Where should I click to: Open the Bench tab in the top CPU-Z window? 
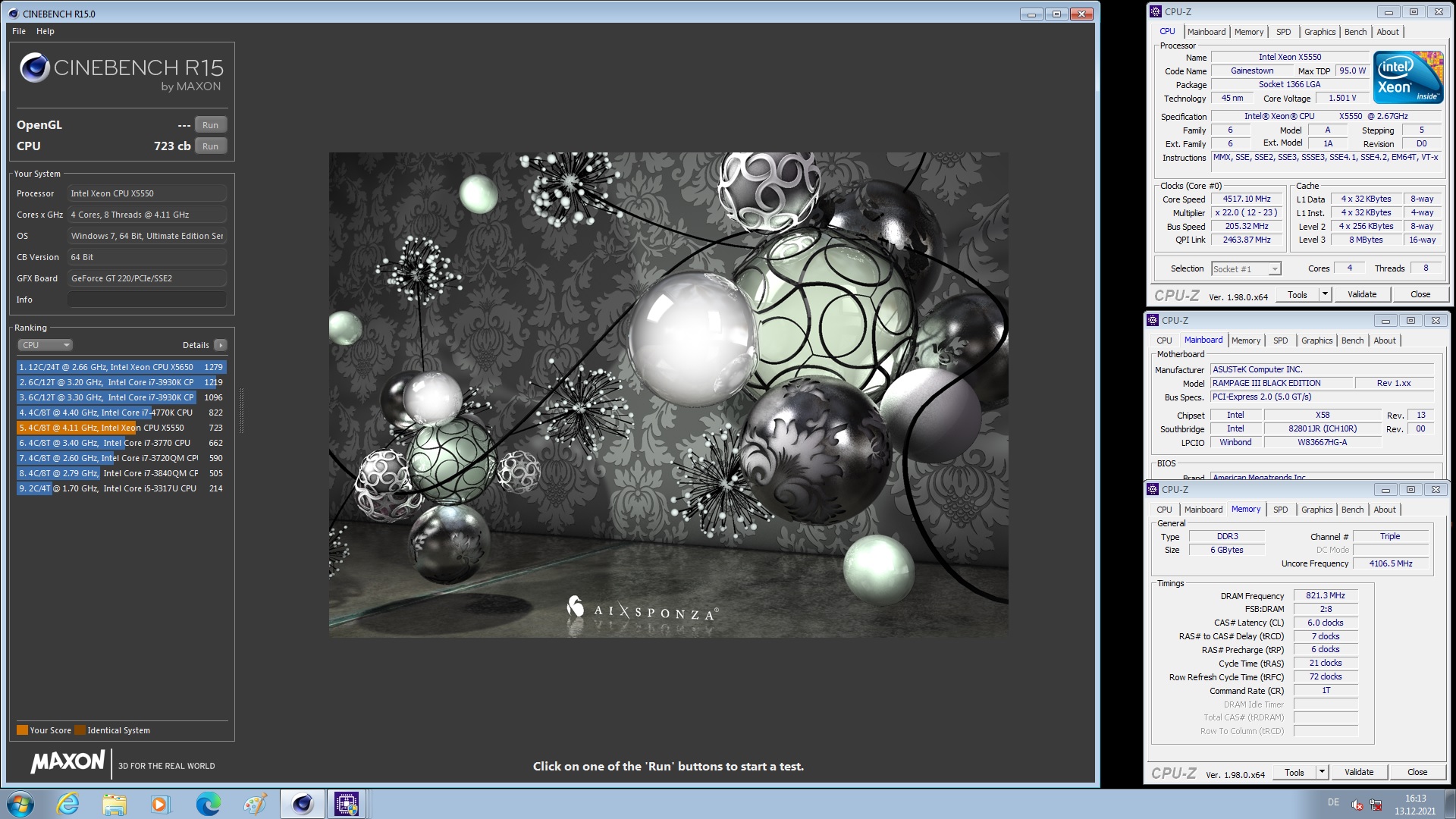click(x=1355, y=32)
